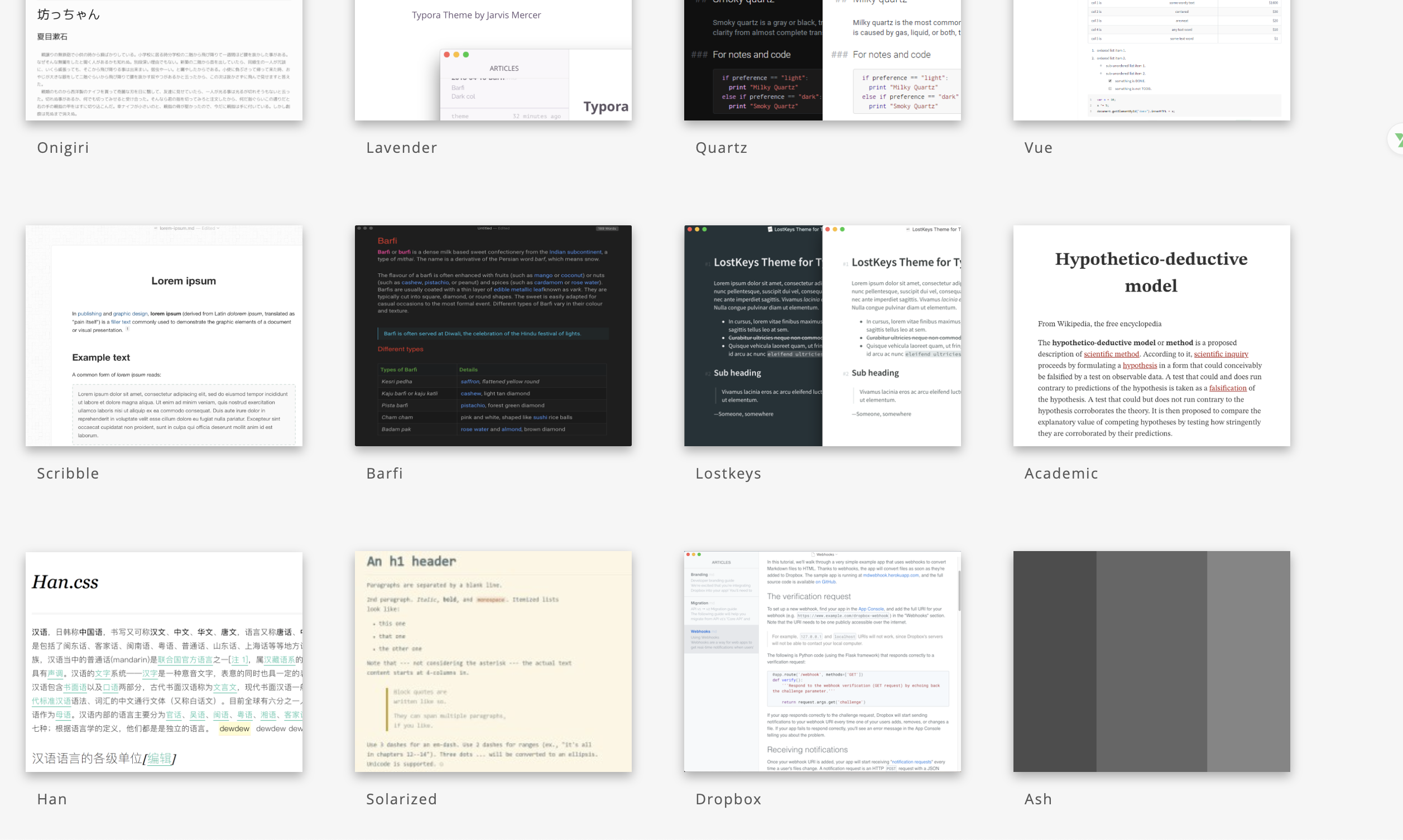Click the Han.css theme preview

[164, 661]
